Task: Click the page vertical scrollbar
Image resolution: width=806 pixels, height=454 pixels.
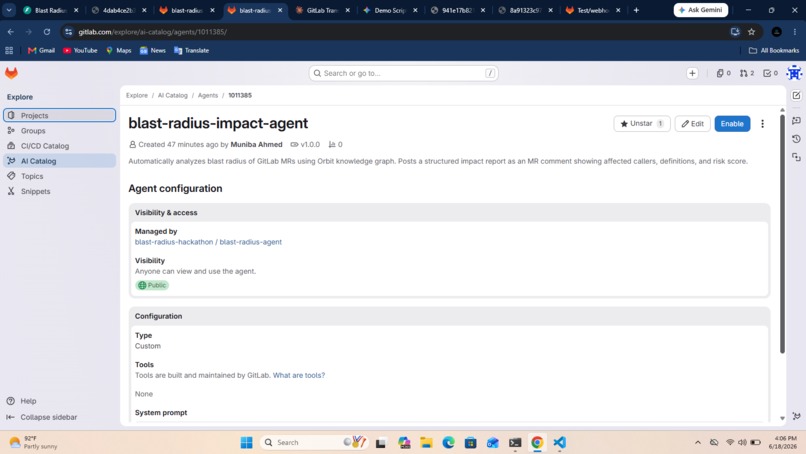Action: [782, 234]
